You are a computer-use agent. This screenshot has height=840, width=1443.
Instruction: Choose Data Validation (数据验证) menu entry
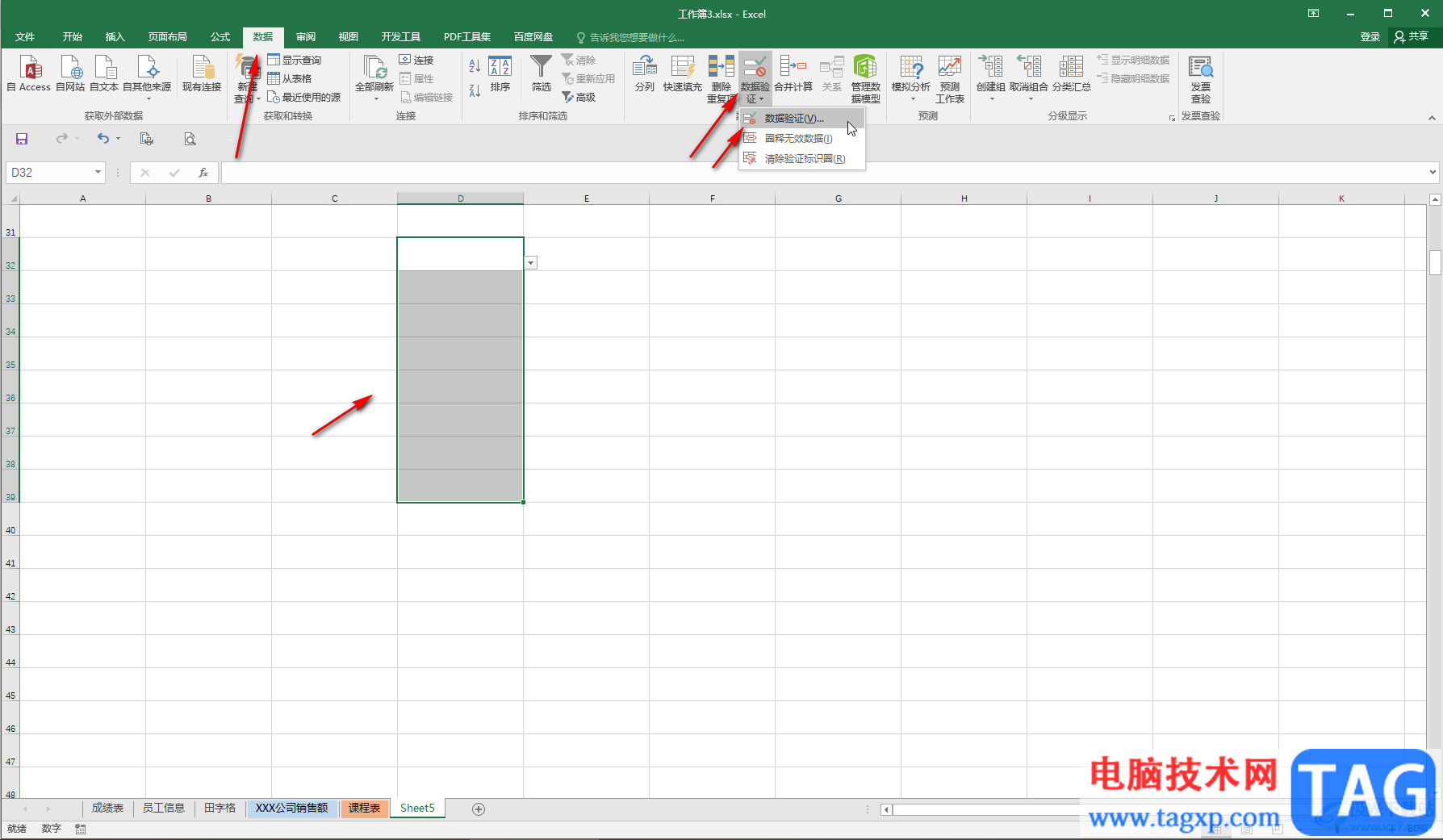[x=802, y=119]
